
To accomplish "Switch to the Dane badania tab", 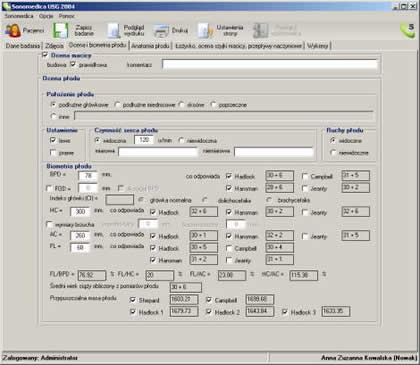I will click(23, 46).
